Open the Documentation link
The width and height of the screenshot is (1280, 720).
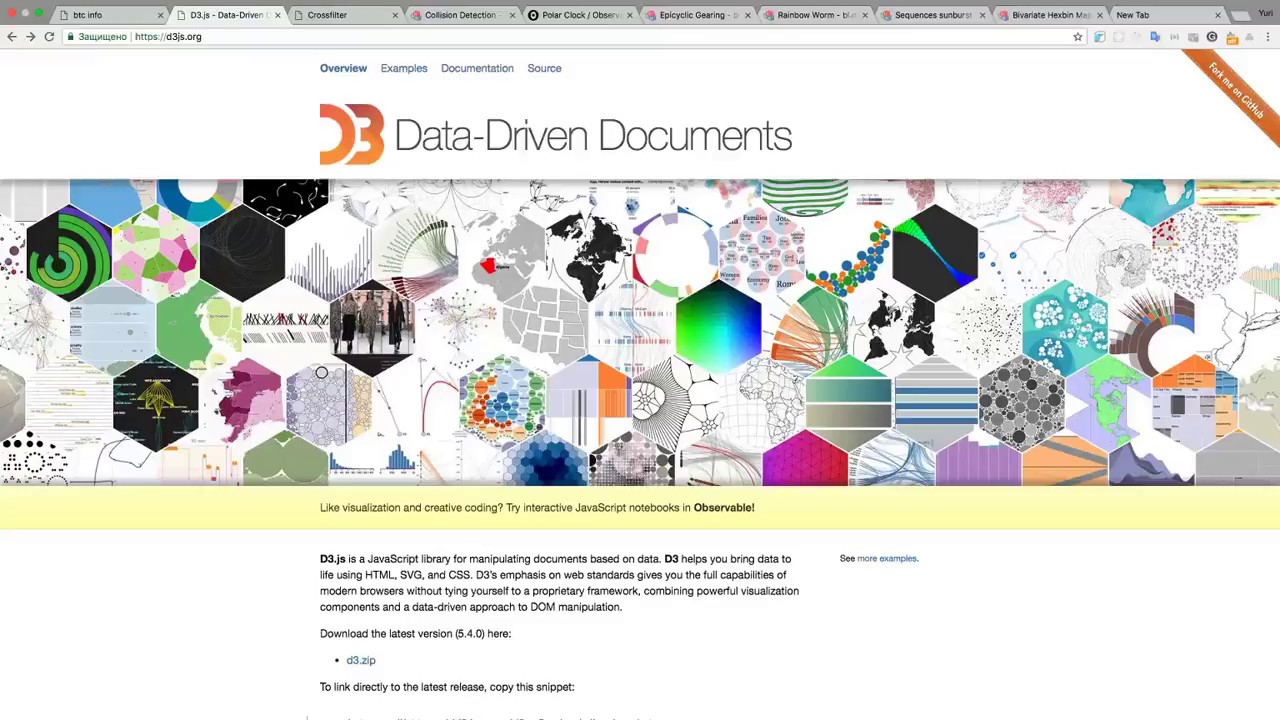[x=477, y=68]
